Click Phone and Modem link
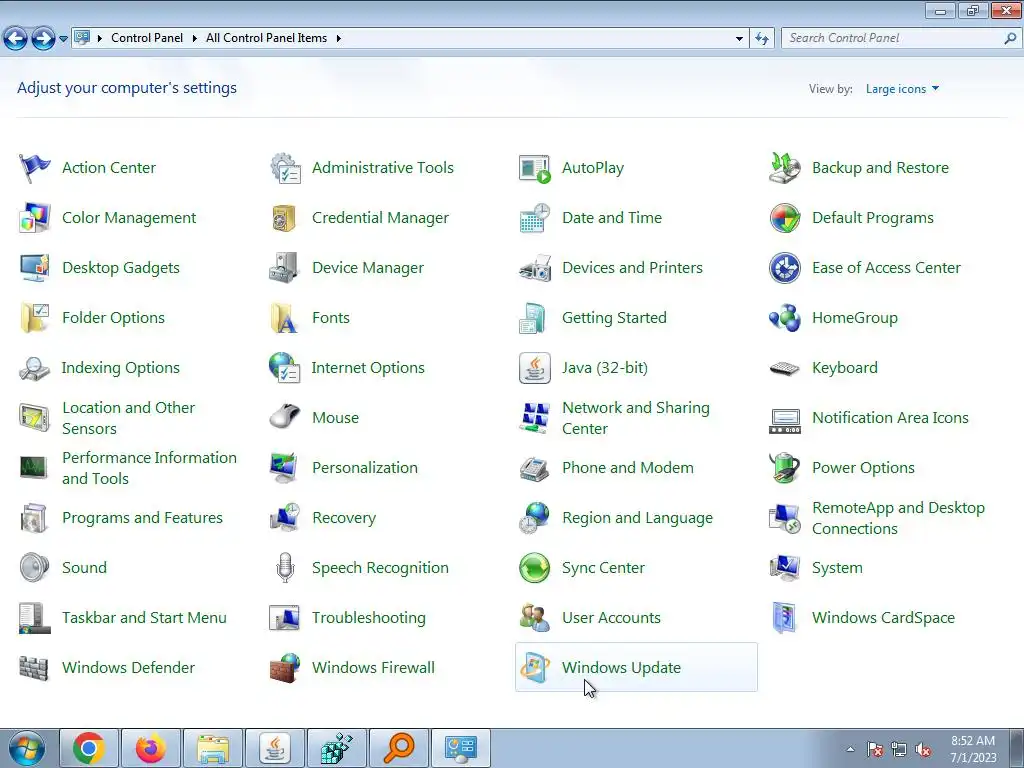This screenshot has height=768, width=1024. point(628,468)
